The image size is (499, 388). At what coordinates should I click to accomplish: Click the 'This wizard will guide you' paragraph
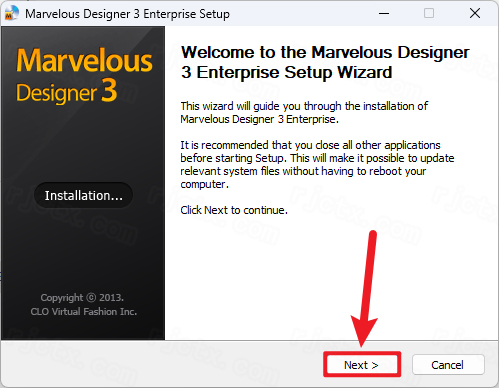point(304,113)
